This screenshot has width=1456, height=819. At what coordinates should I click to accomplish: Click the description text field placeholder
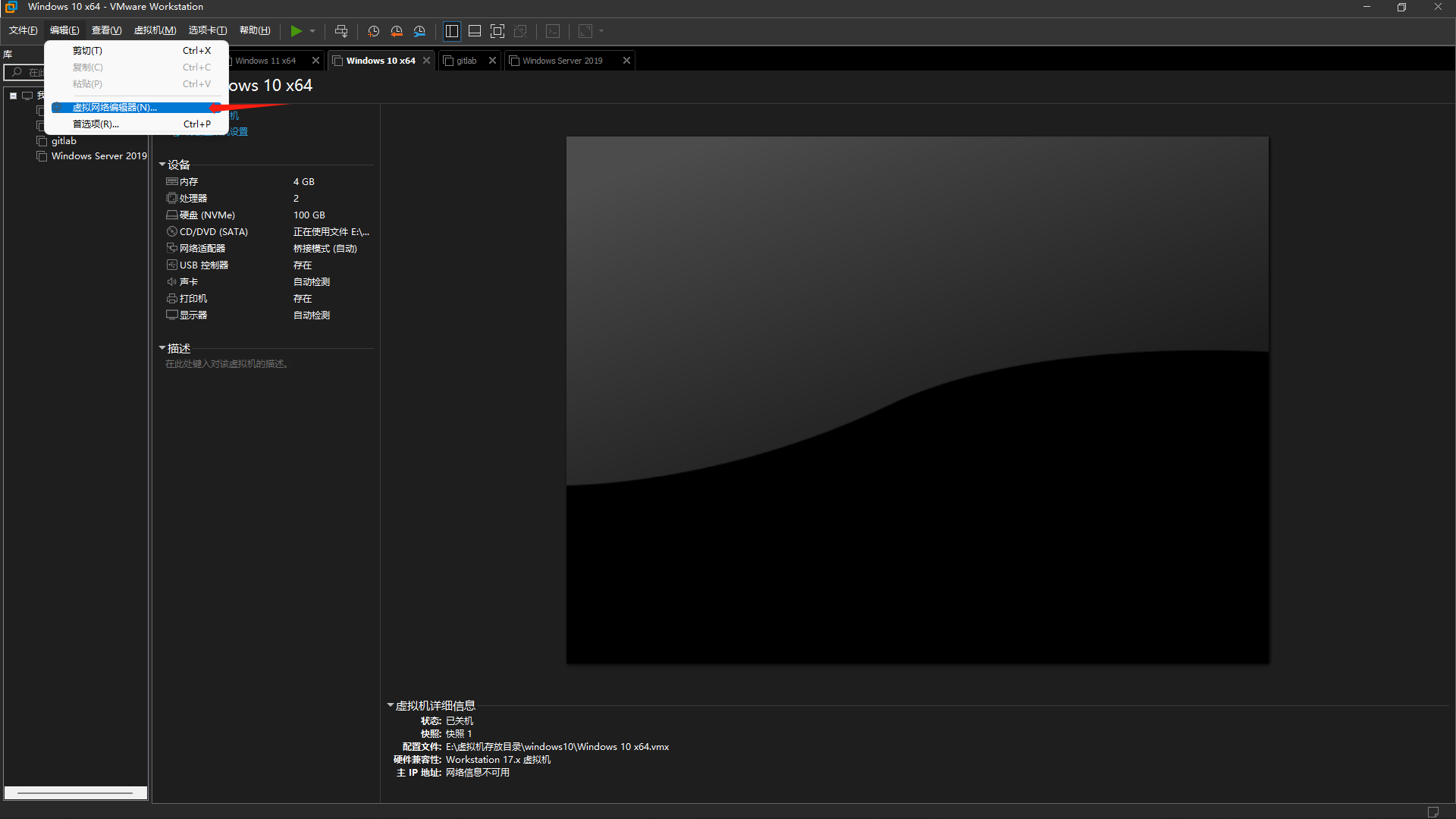tap(227, 364)
